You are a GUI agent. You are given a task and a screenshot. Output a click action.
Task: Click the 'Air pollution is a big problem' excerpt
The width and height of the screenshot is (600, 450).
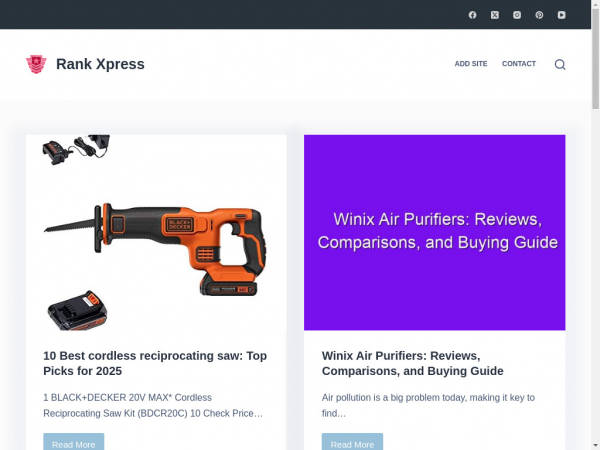pyautogui.click(x=428, y=406)
